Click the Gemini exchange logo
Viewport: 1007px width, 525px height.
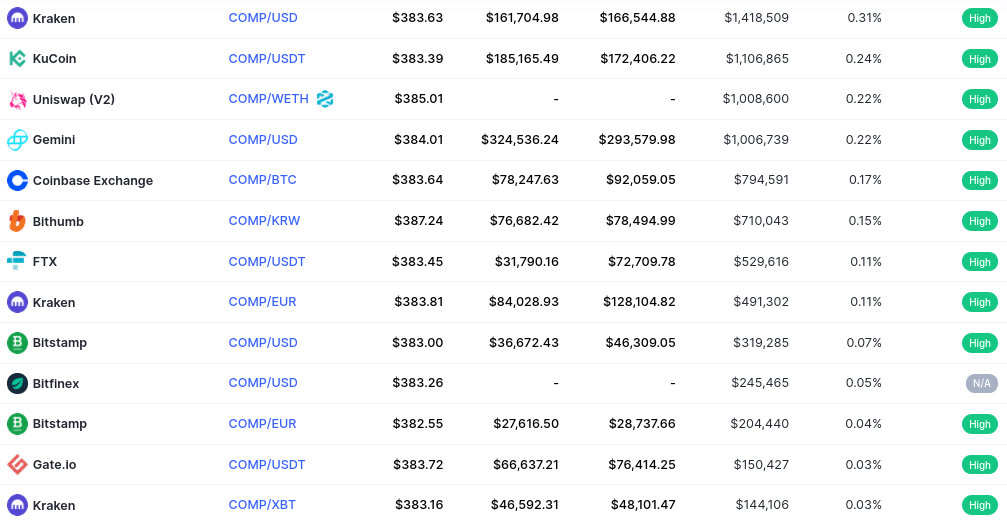pos(17,140)
